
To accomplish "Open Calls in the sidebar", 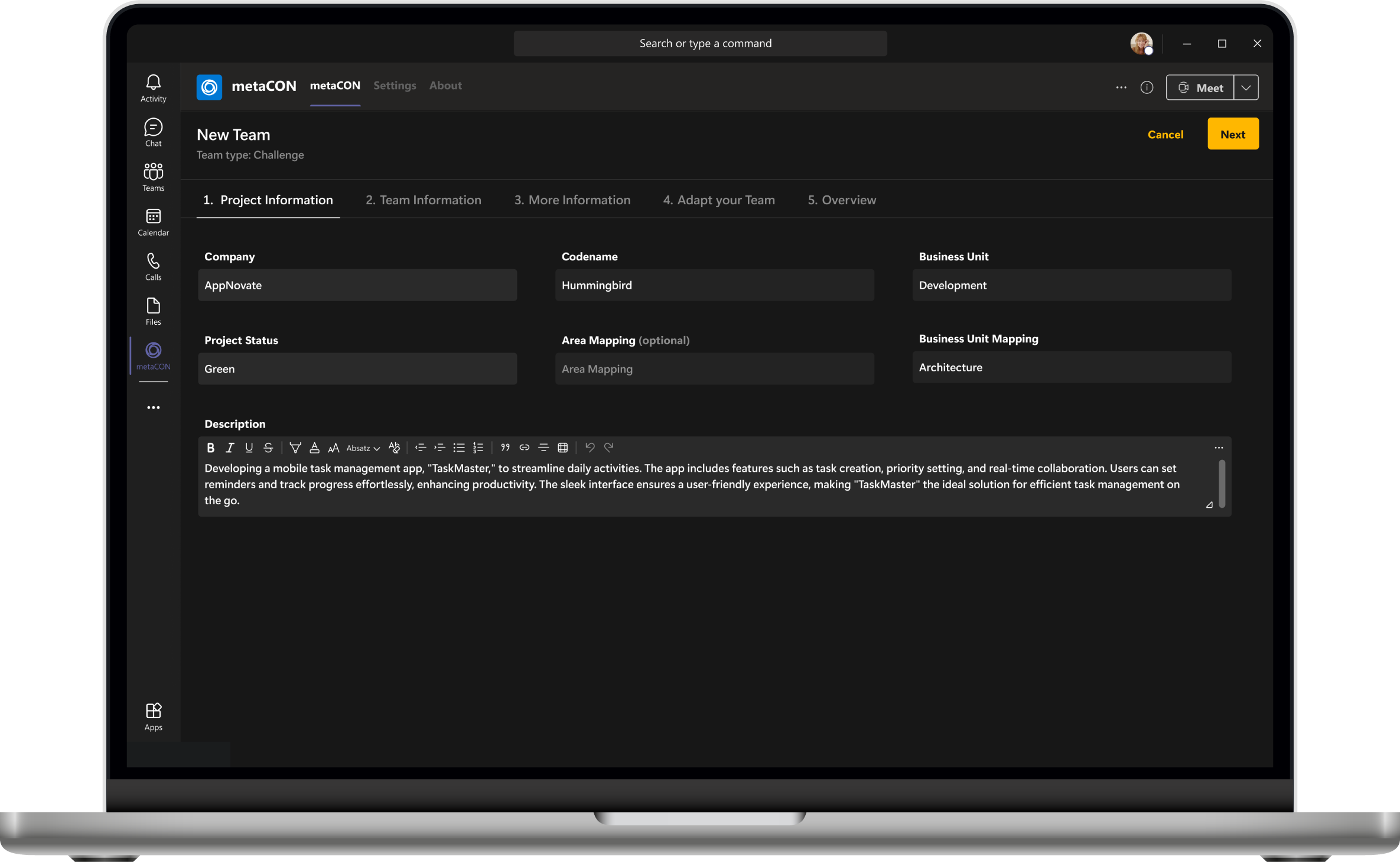I will (153, 267).
